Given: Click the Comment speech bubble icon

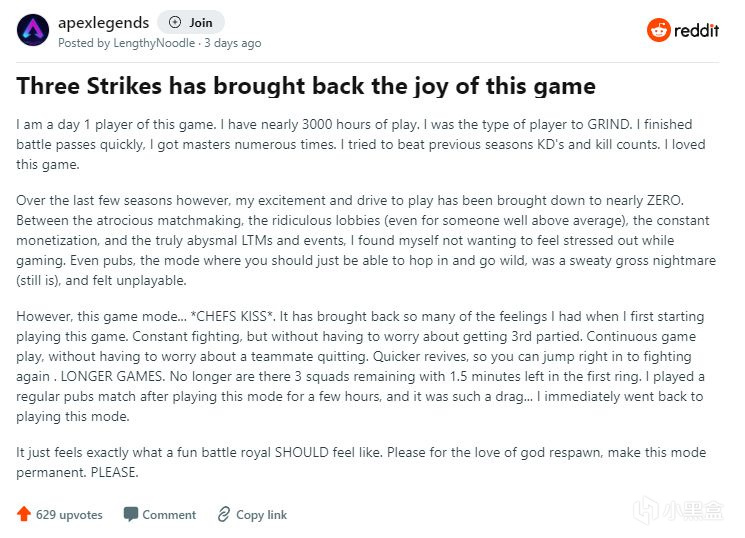Looking at the screenshot, I should coord(131,514).
